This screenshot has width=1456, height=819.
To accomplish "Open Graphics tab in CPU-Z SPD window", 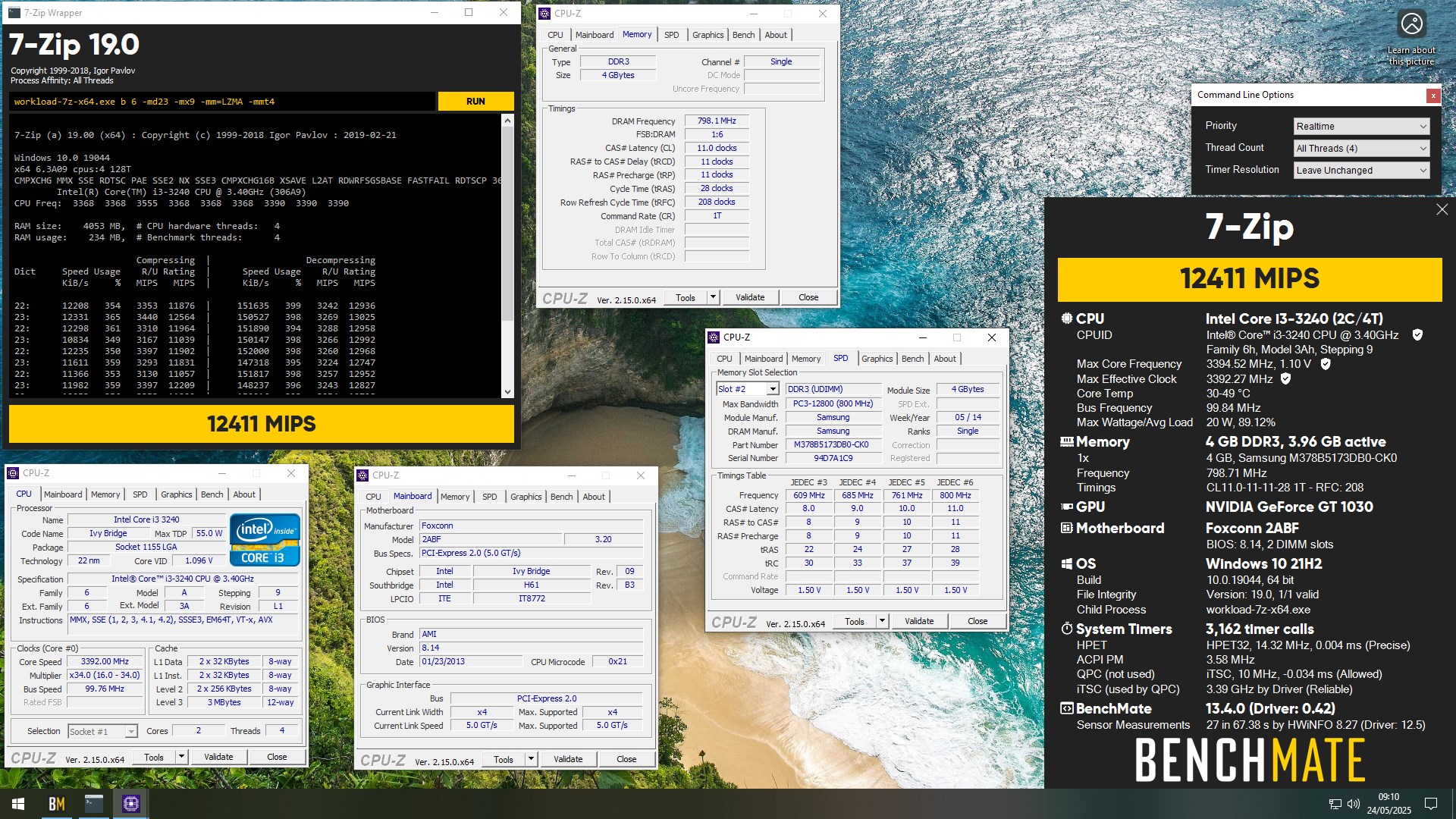I will [x=877, y=359].
